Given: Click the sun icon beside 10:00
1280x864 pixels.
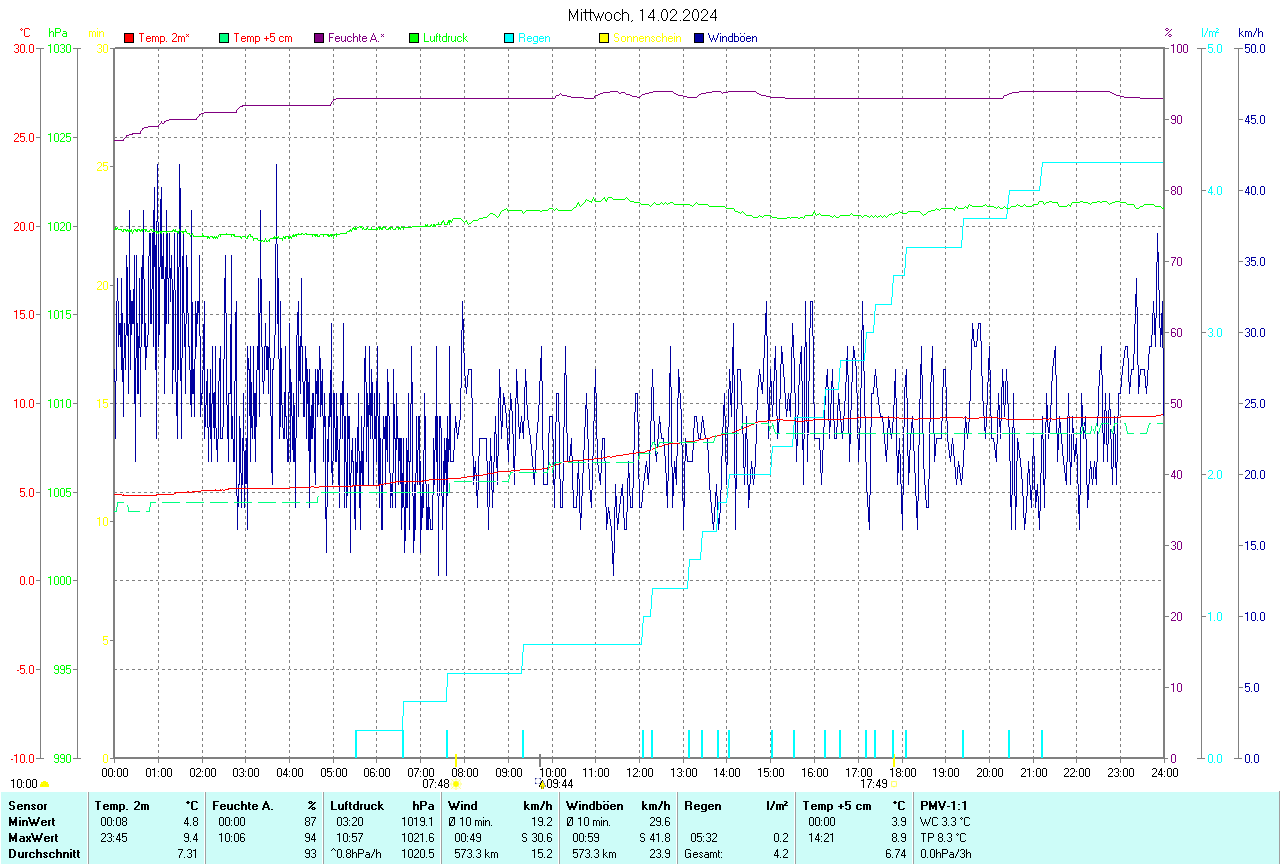Looking at the screenshot, I should coord(45,785).
